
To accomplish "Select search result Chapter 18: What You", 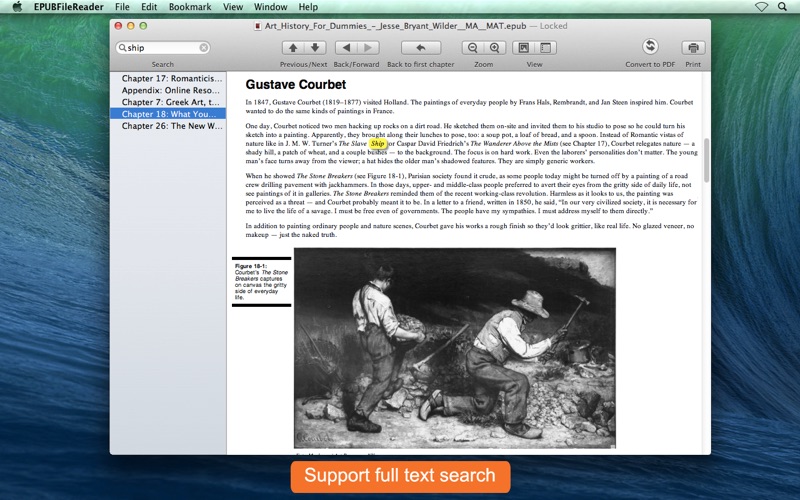I will click(168, 114).
